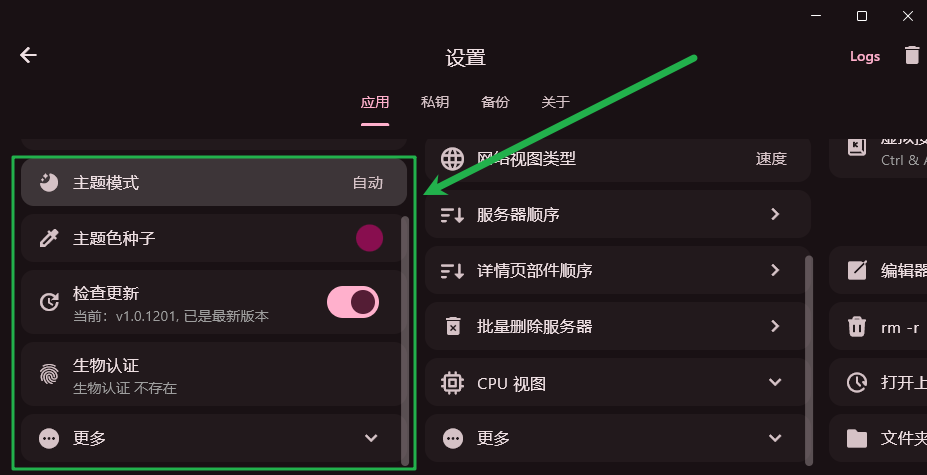Expand the CPU 视图 section
927x475 pixels.
click(775, 383)
